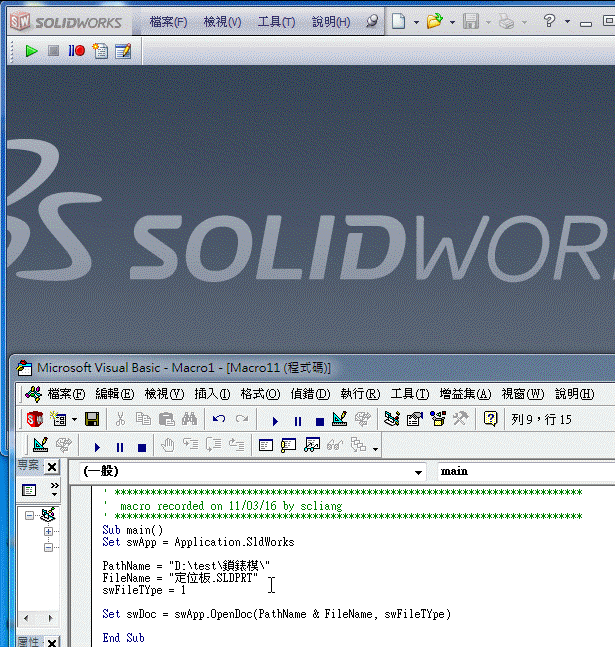
Task: Open the Watch Window icon in debug toolbar
Action: 312,445
